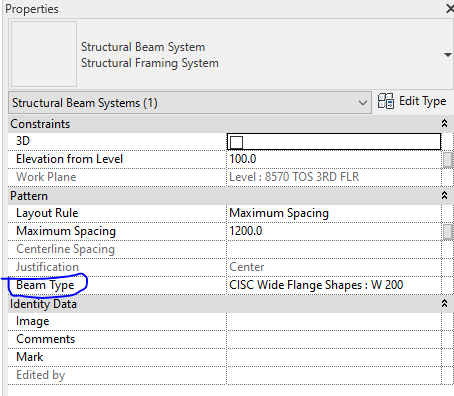Click the Centerline Spacing label

[x=65, y=249]
